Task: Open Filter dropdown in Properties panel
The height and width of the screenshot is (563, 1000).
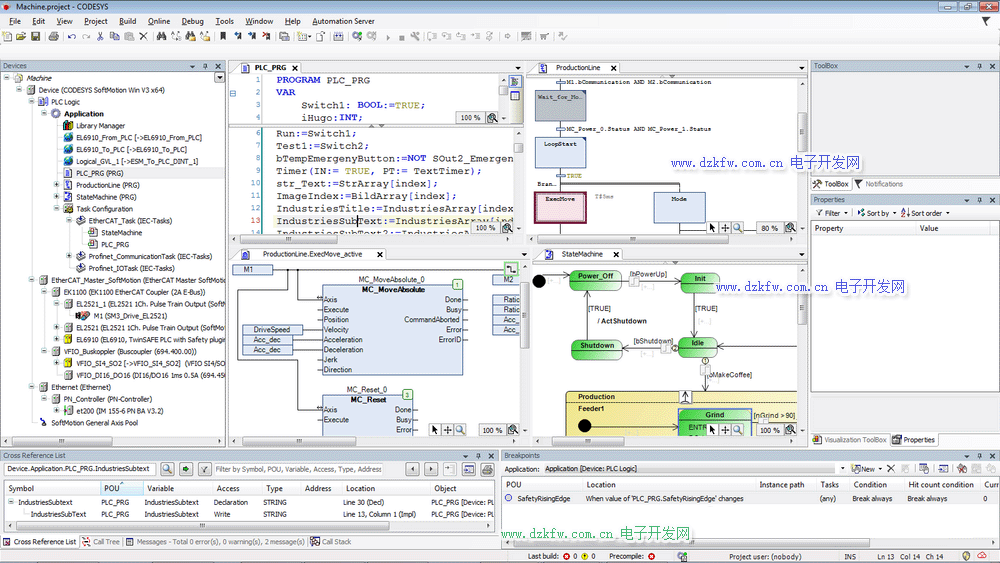Action: (x=832, y=213)
